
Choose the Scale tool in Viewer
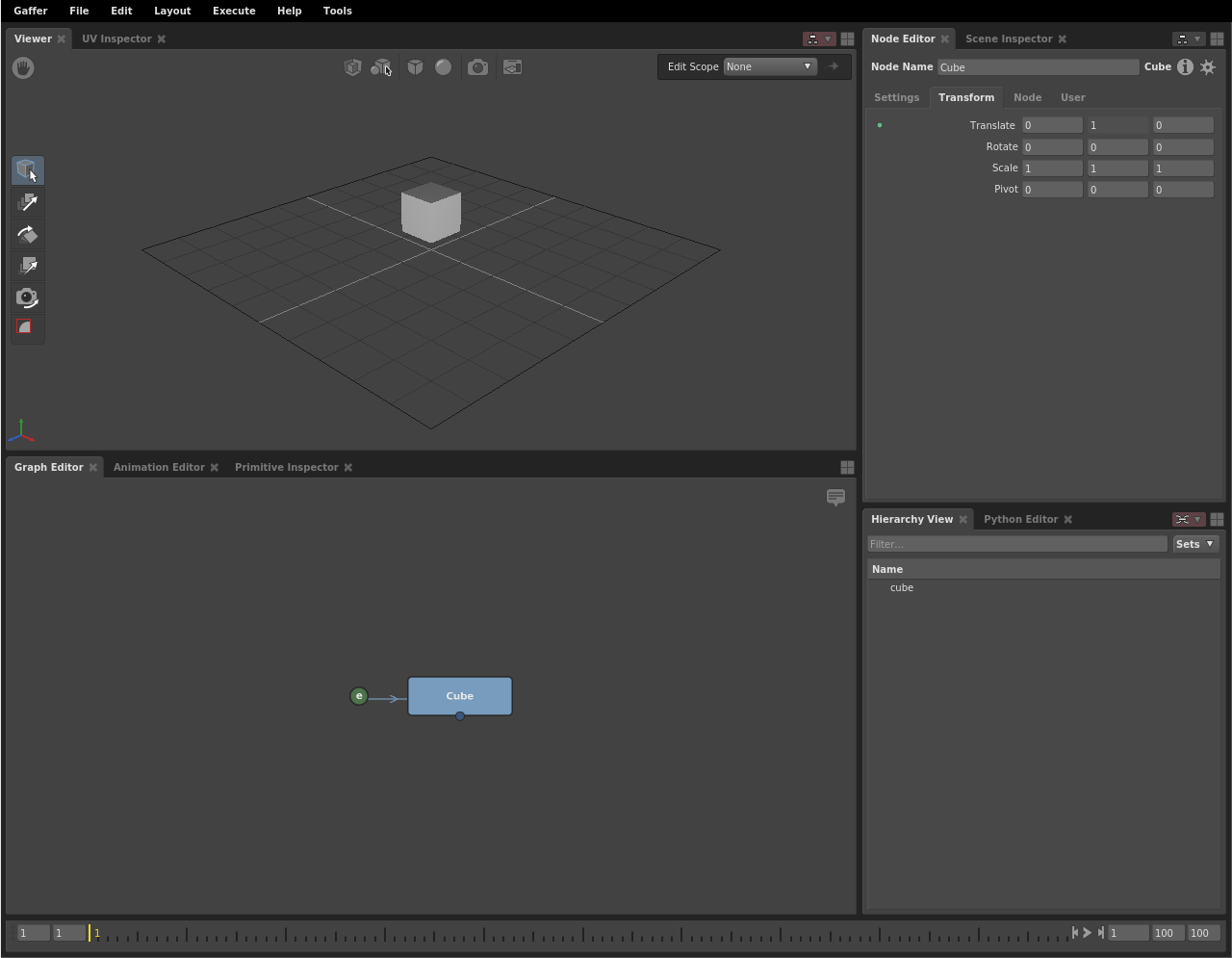coord(28,266)
